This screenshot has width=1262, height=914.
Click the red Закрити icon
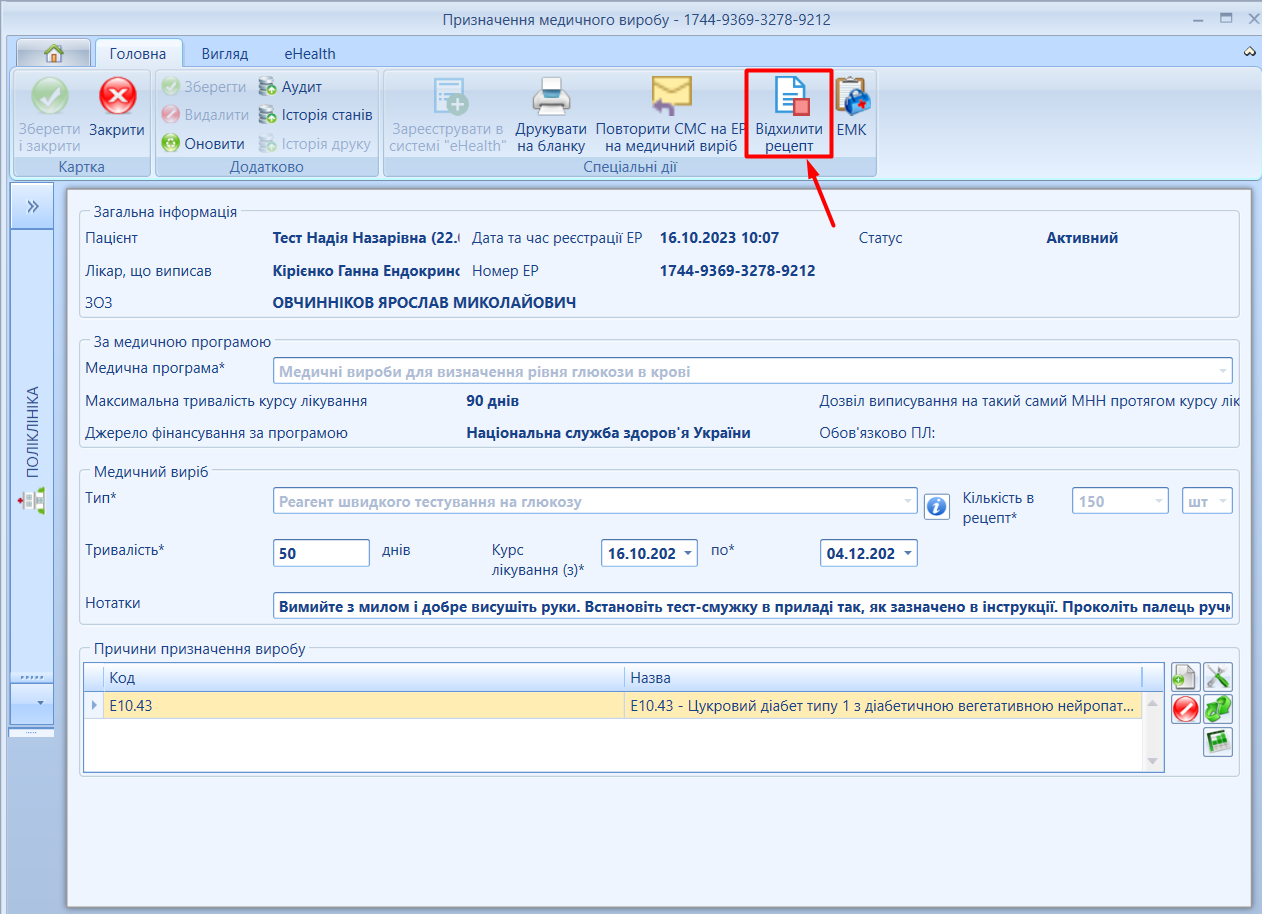click(x=117, y=98)
